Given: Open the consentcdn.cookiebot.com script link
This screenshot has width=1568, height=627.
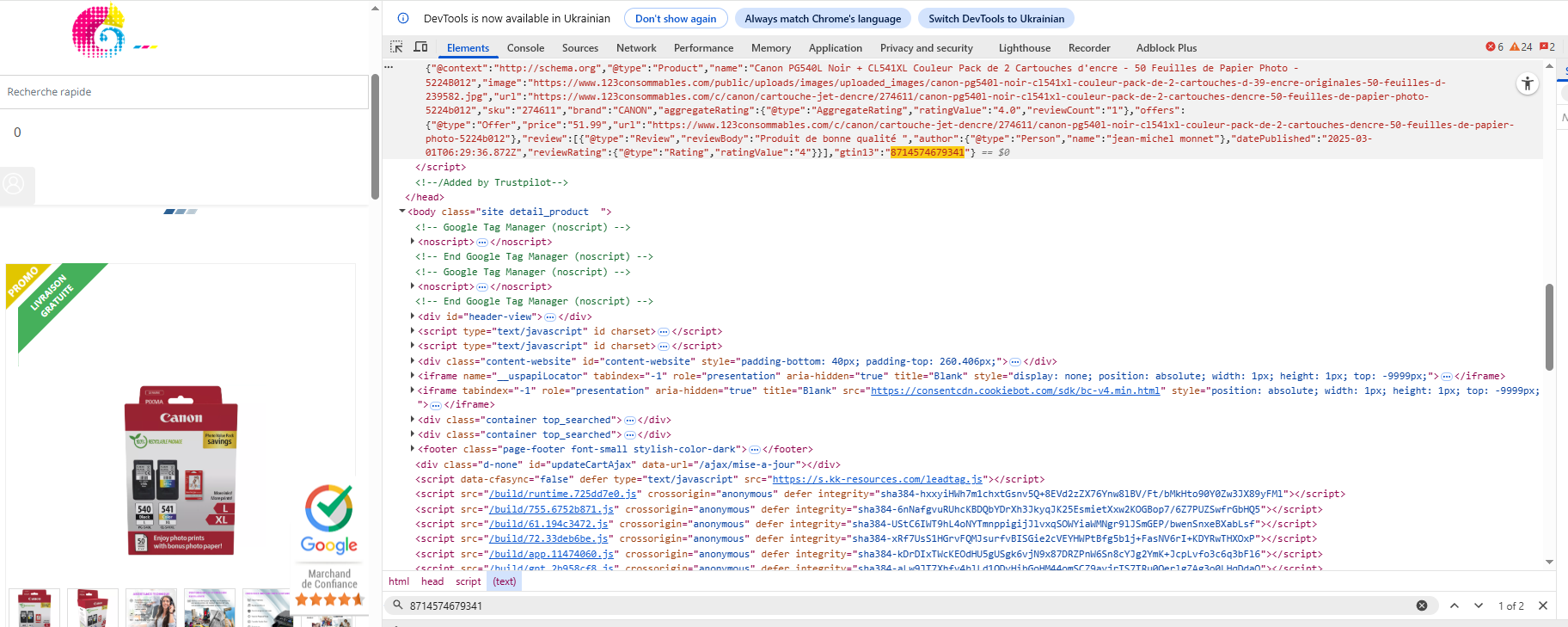Looking at the screenshot, I should (1015, 390).
